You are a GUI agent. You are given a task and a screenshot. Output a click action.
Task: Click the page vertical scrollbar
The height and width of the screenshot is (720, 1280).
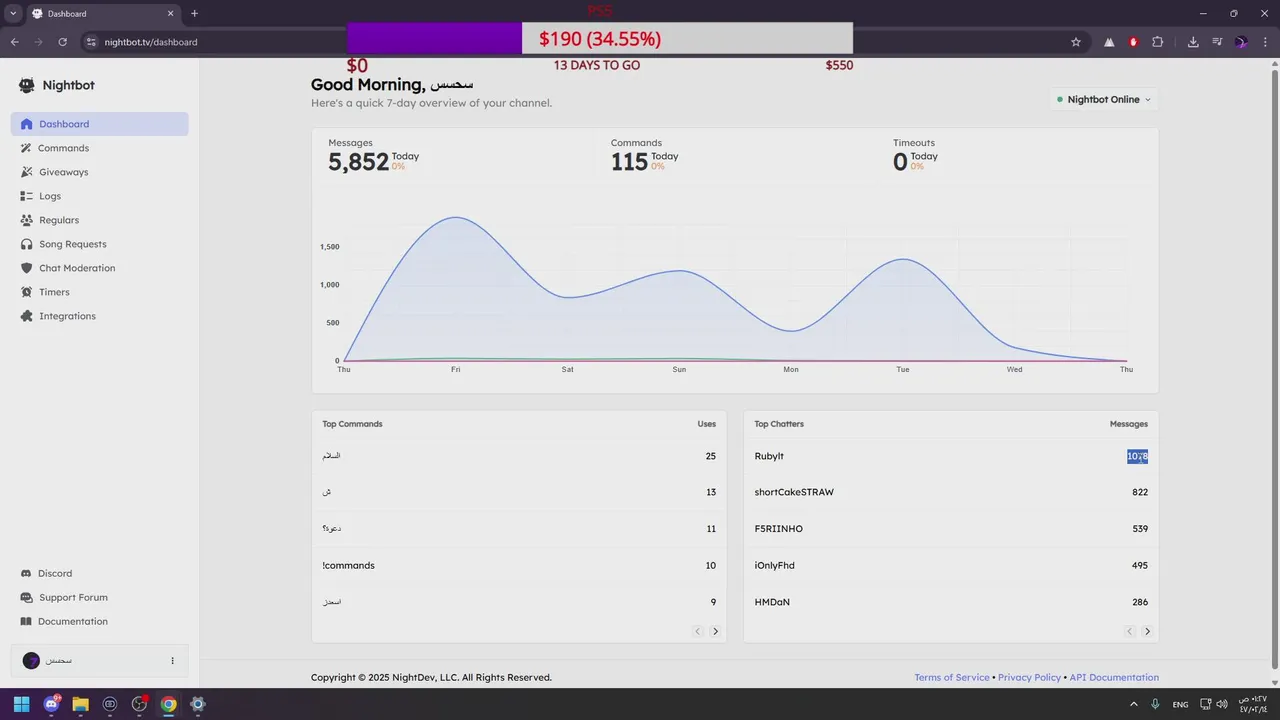(x=1273, y=370)
